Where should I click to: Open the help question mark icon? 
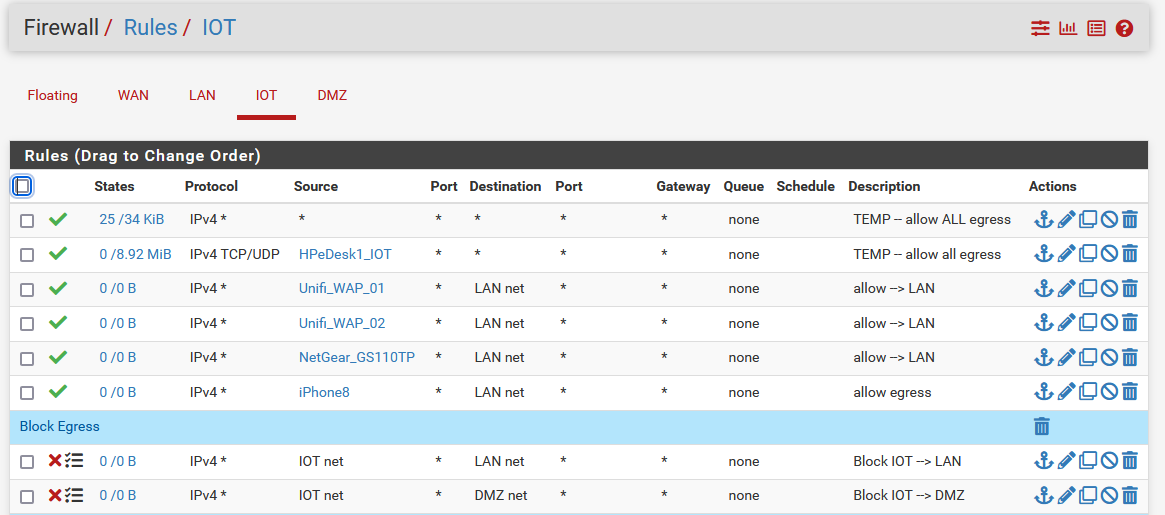click(x=1124, y=28)
